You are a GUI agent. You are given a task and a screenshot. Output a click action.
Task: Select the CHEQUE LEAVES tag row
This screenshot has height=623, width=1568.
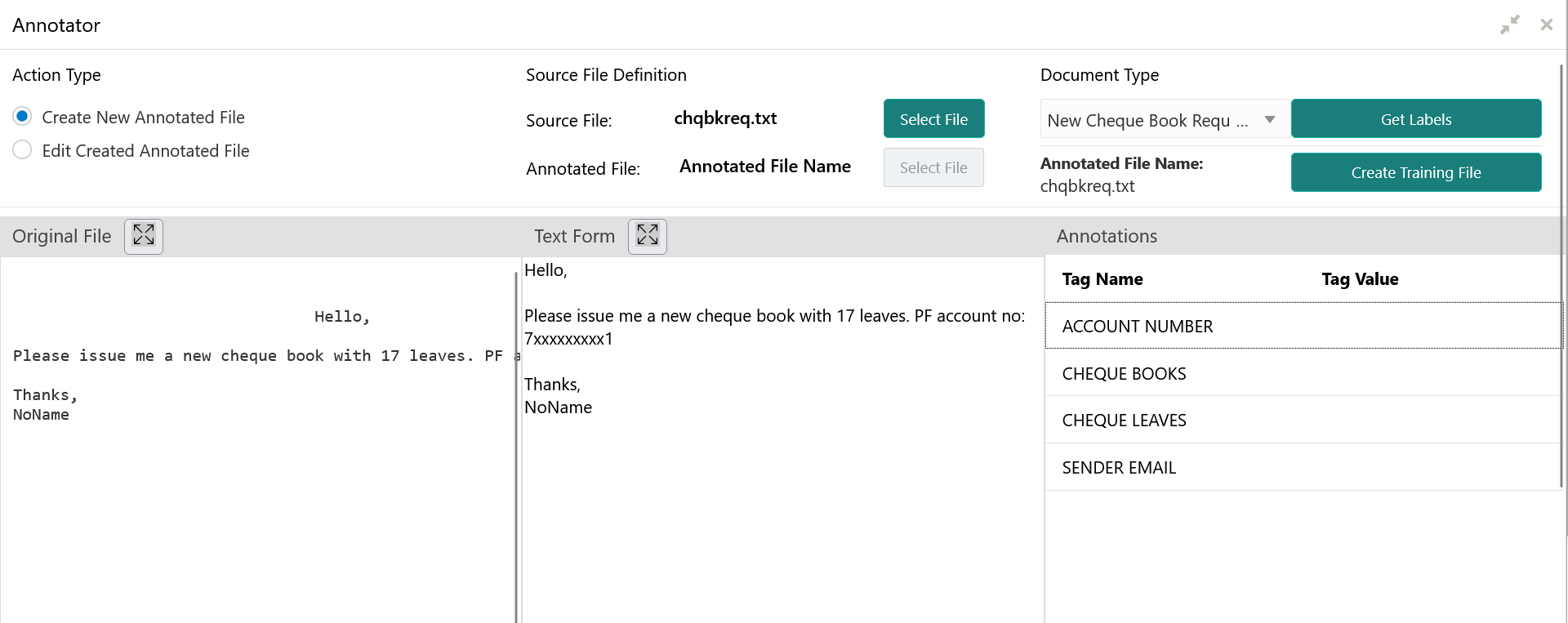[1303, 420]
